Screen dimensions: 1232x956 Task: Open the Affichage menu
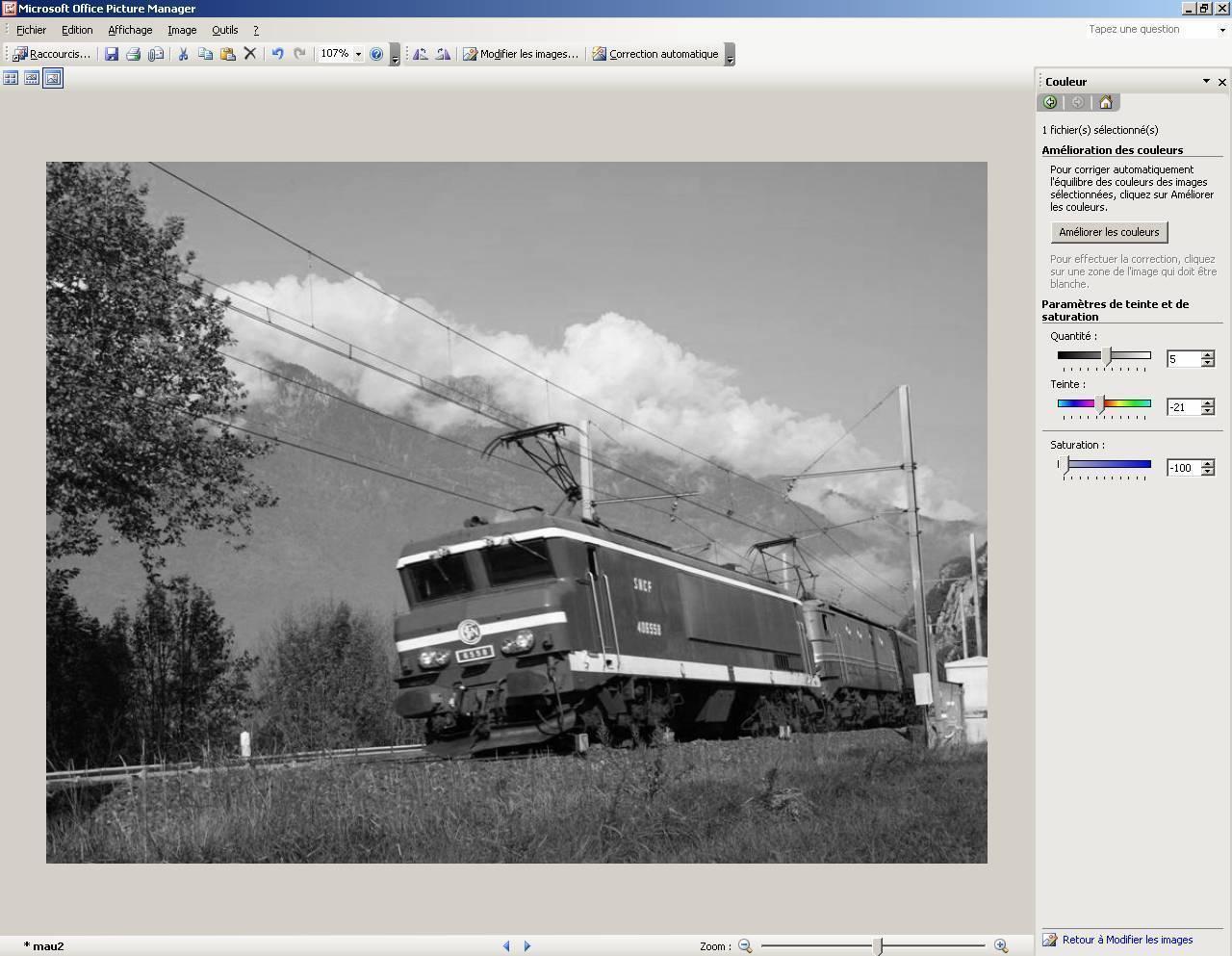point(130,30)
